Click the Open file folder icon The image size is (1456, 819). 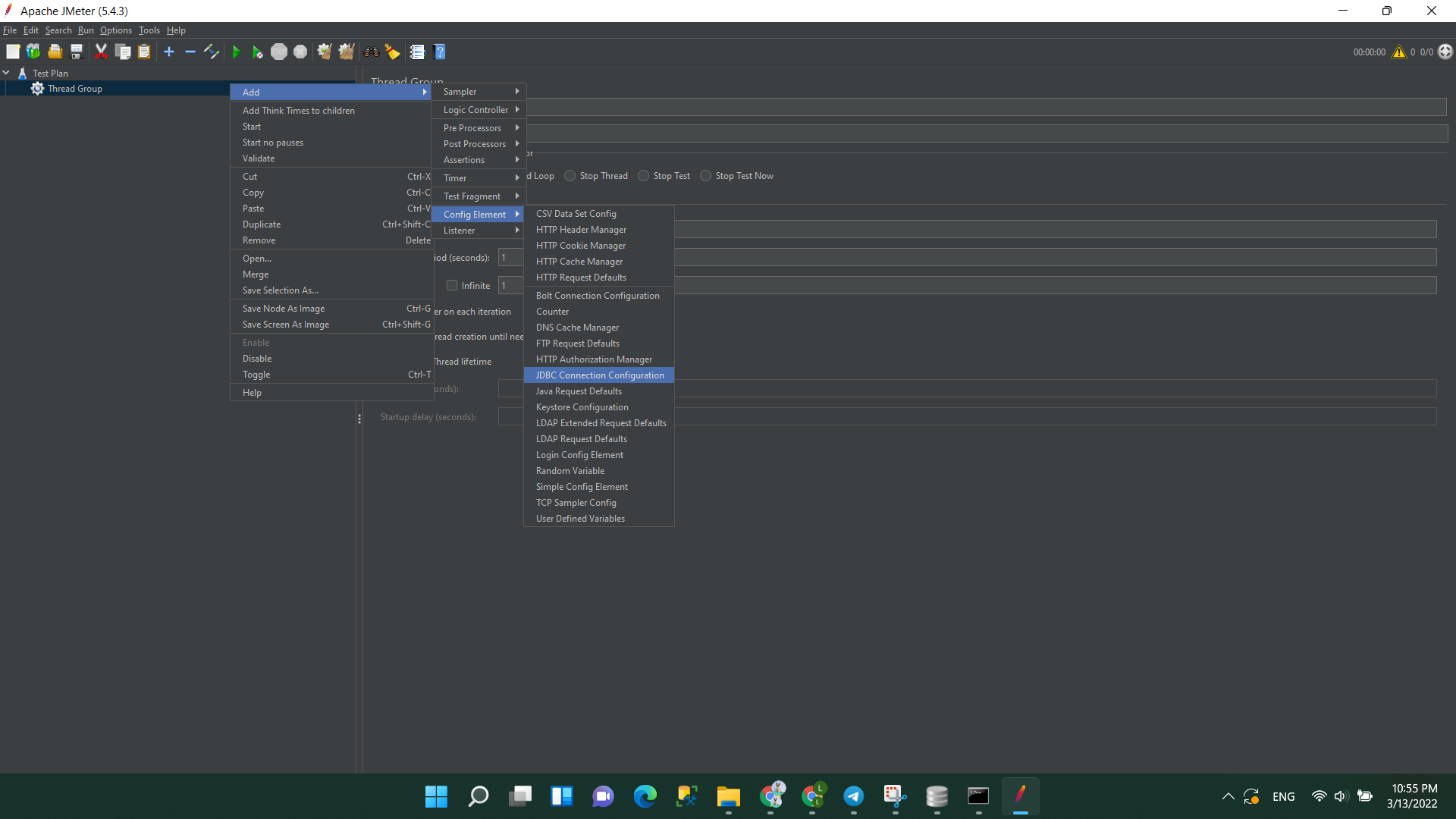pyautogui.click(x=55, y=52)
